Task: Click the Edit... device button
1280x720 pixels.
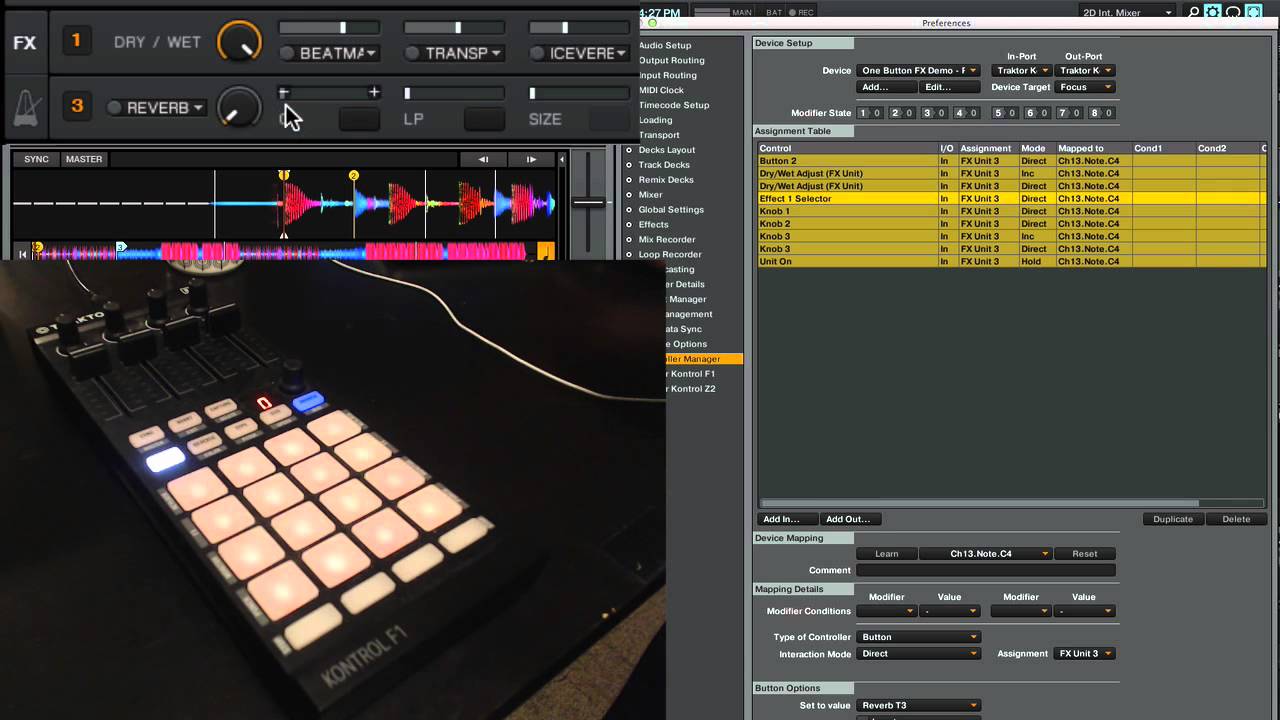Action: [x=949, y=87]
